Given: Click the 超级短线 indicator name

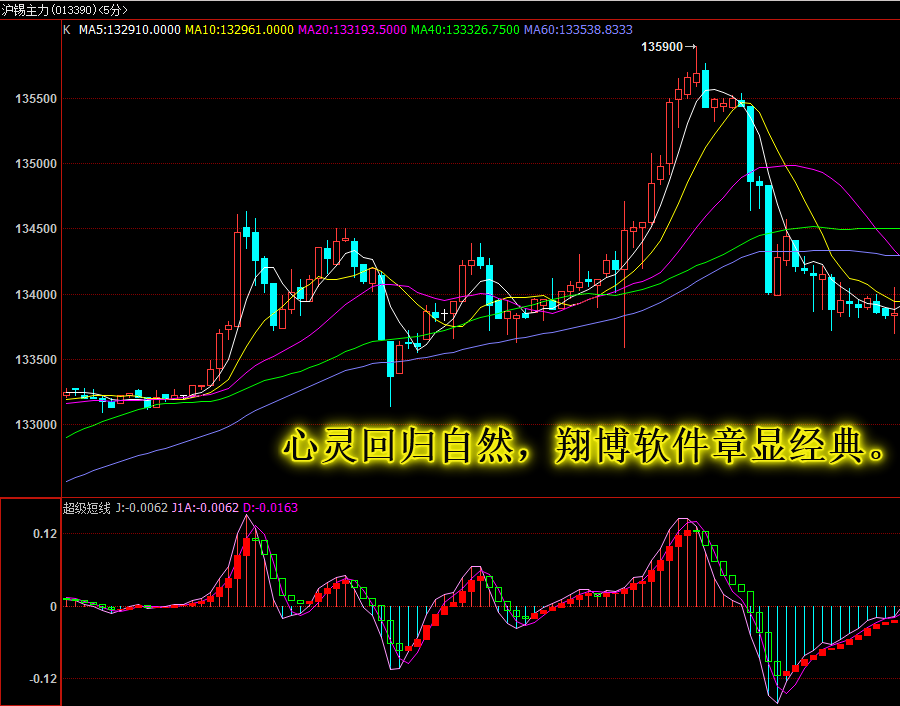Looking at the screenshot, I should coord(86,508).
